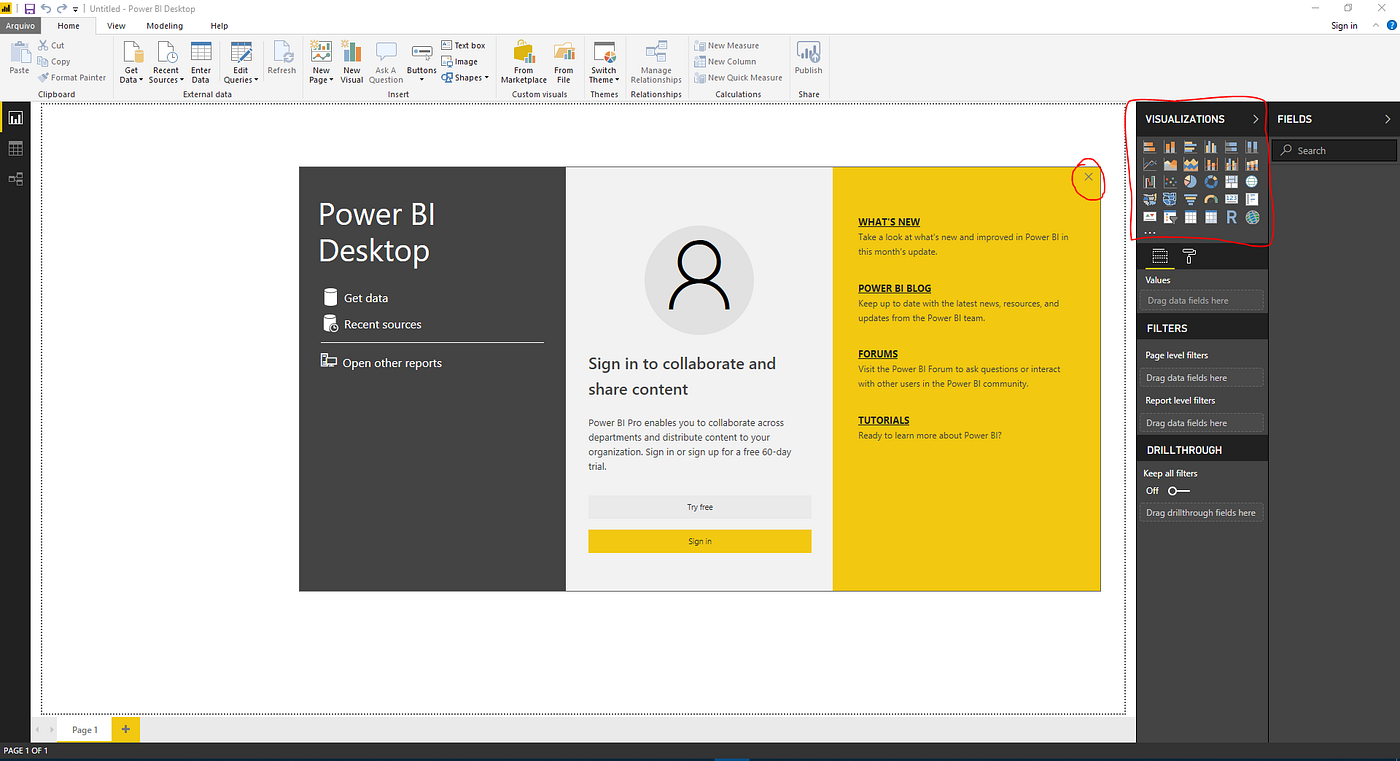Open the POWER BI BLOG link

coord(894,288)
